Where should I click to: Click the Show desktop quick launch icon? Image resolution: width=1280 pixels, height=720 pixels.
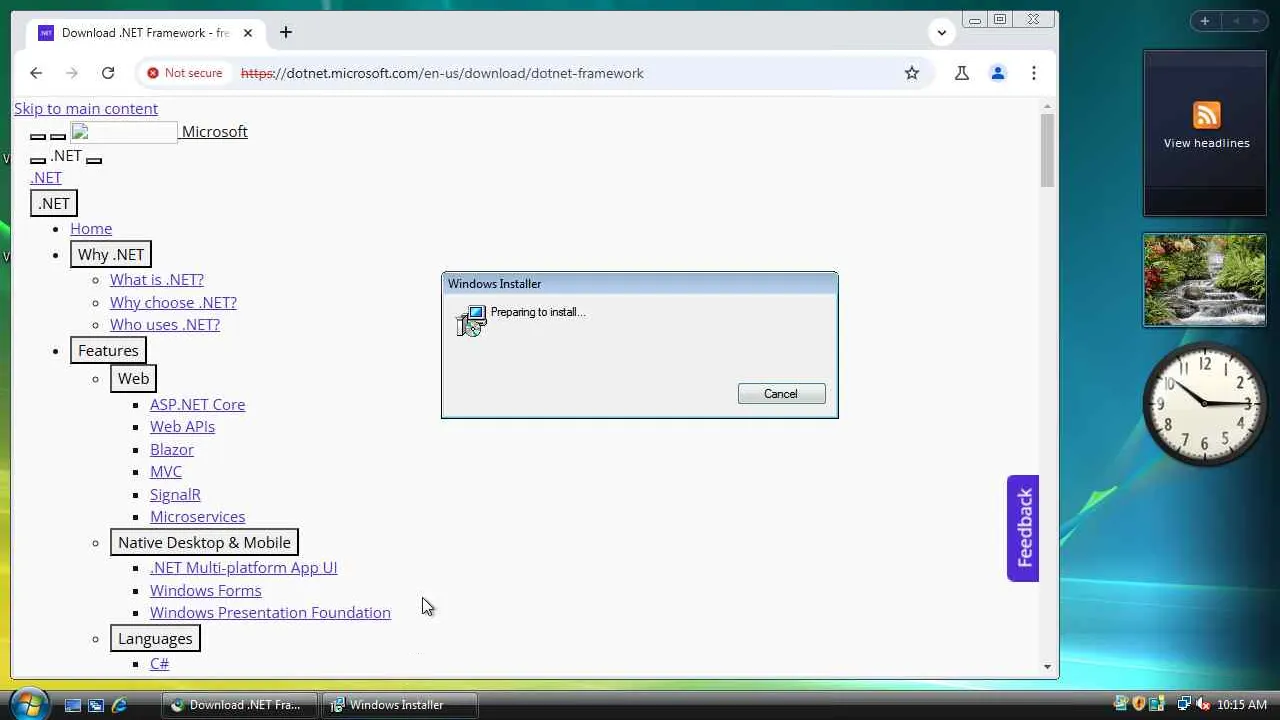pos(73,705)
